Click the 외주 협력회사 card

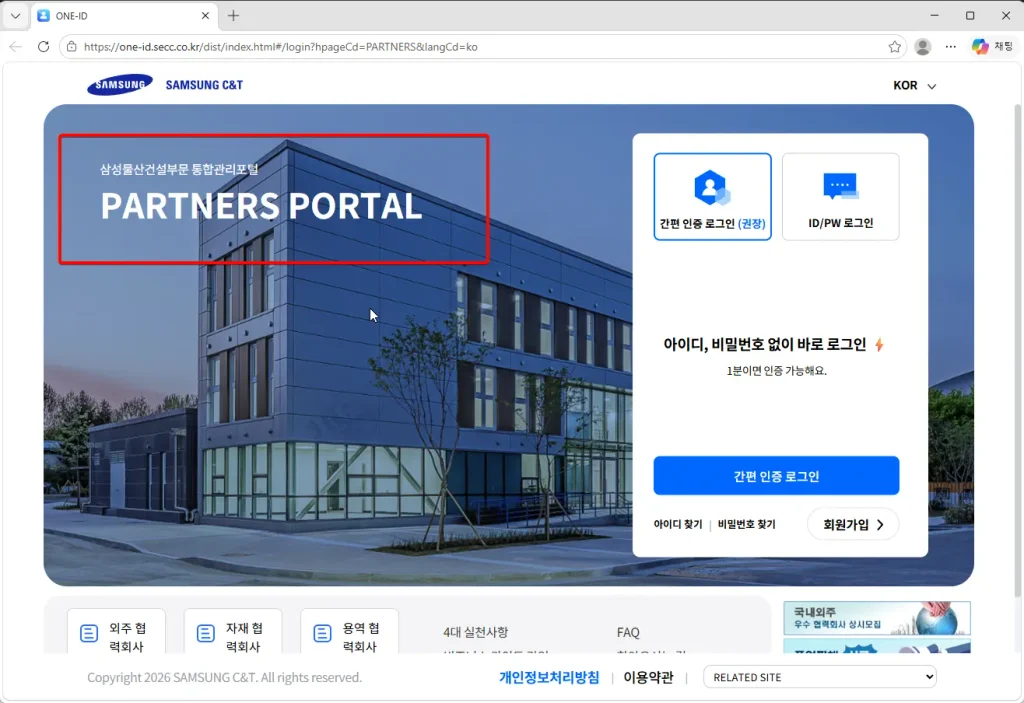pos(116,632)
